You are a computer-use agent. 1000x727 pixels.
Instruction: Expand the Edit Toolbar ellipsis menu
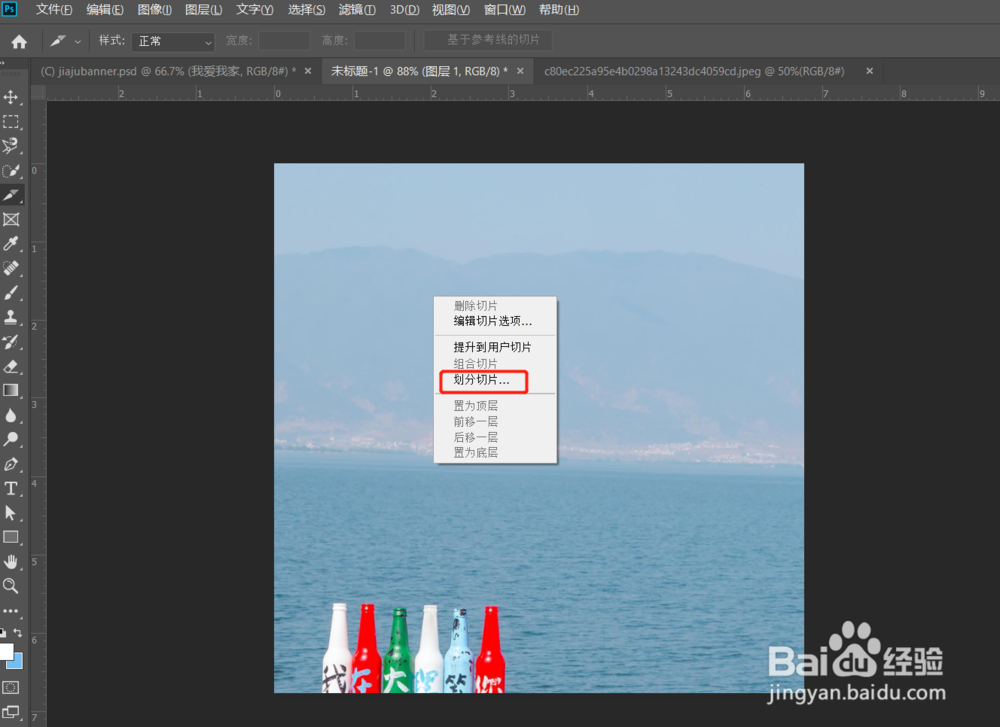coord(12,610)
